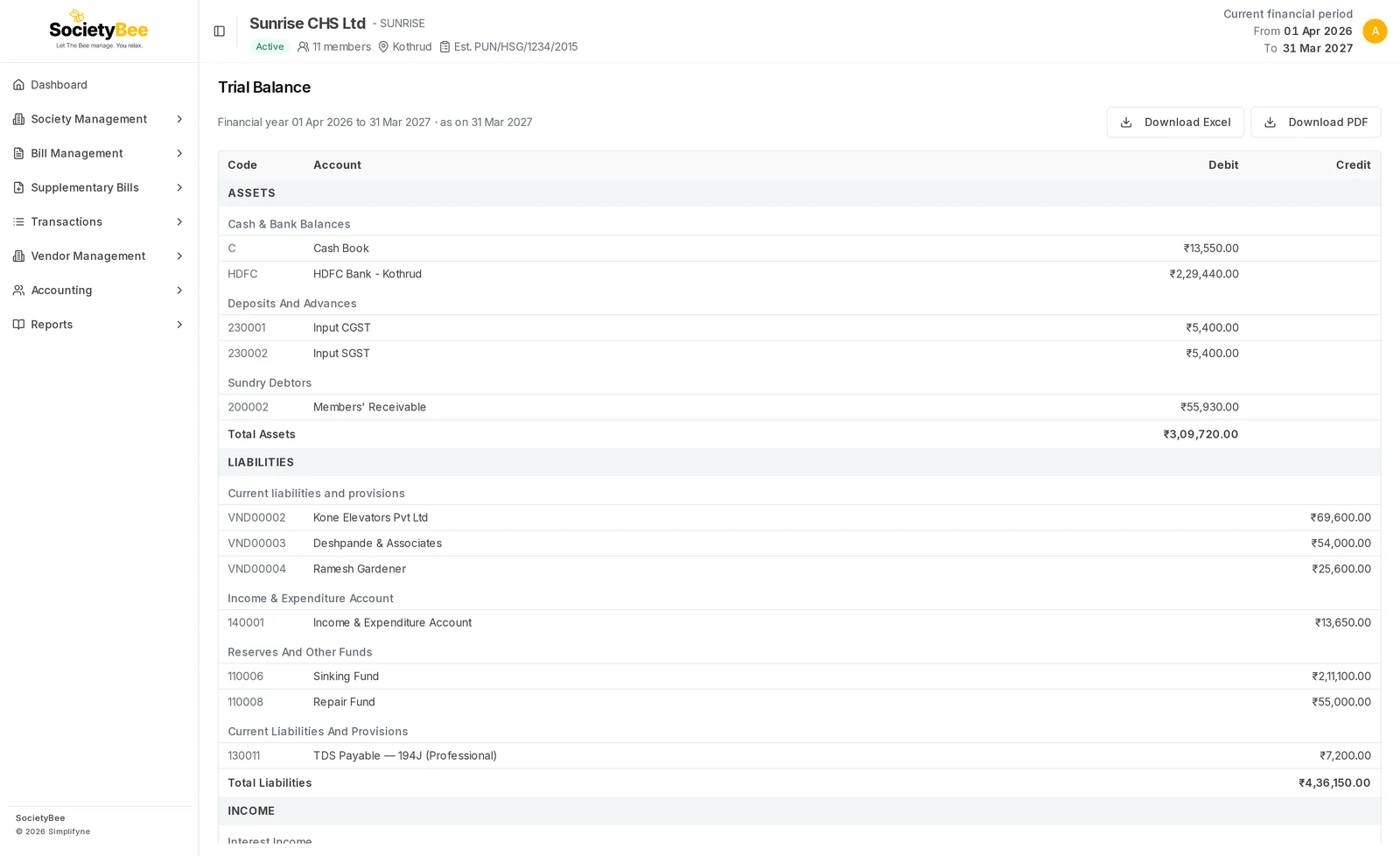The image size is (1400, 856).
Task: Click Deshpande & Associates row
Action: pyautogui.click(x=799, y=544)
